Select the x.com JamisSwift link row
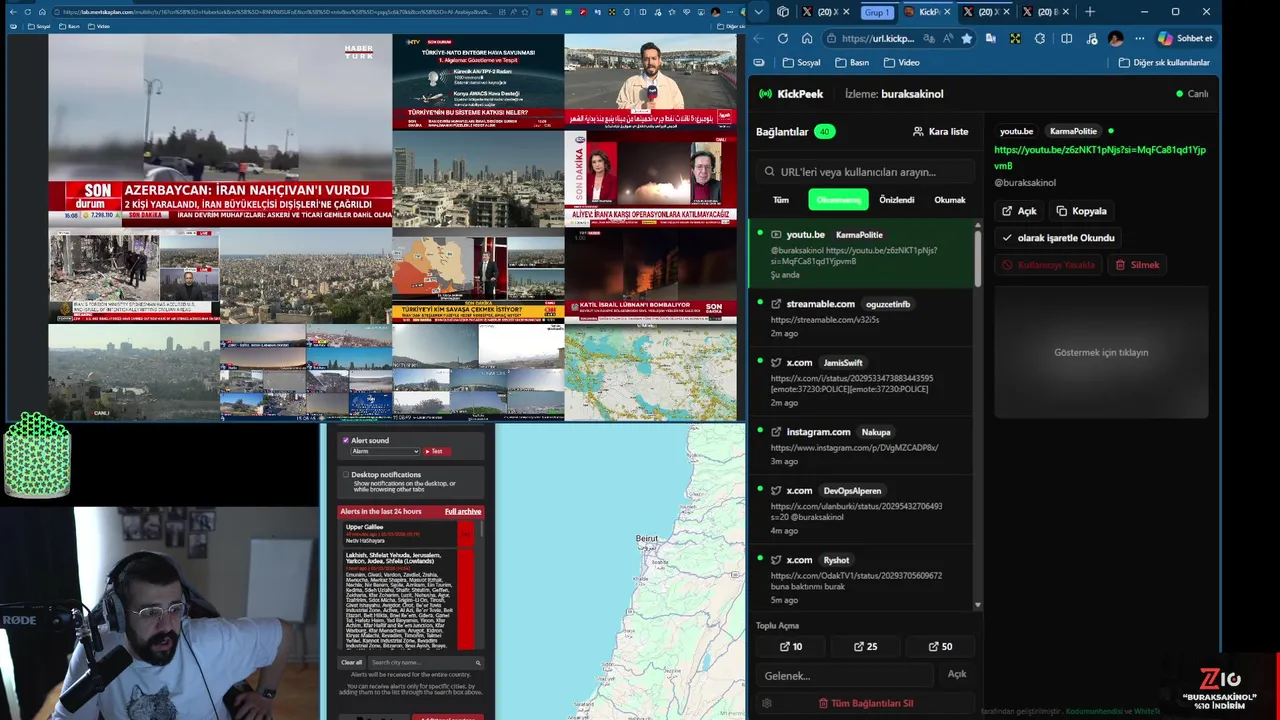Viewport: 1280px width, 720px height. (862, 382)
